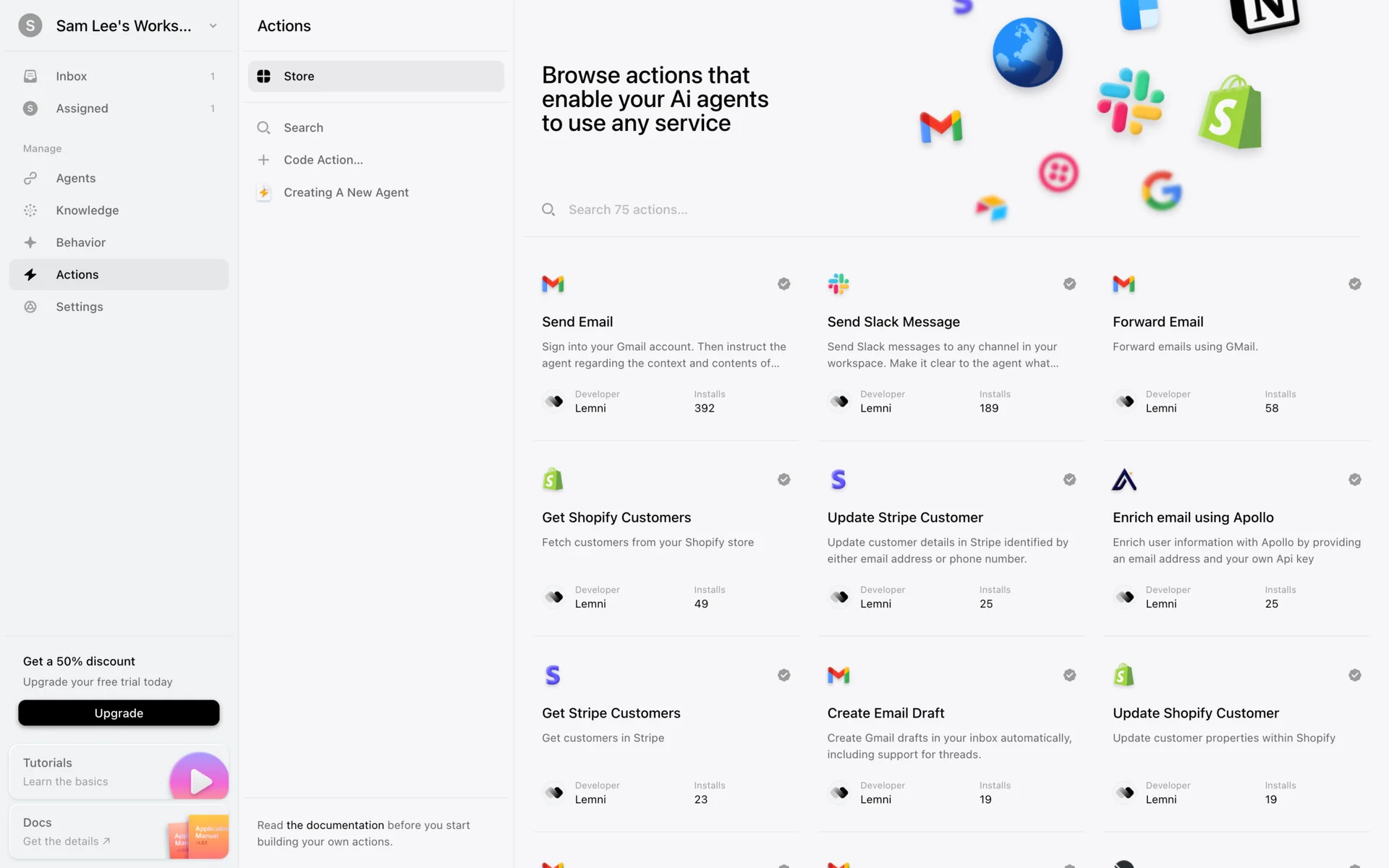1389x868 pixels.
Task: Click the verified badge on Get Stripe Customers
Action: (x=783, y=675)
